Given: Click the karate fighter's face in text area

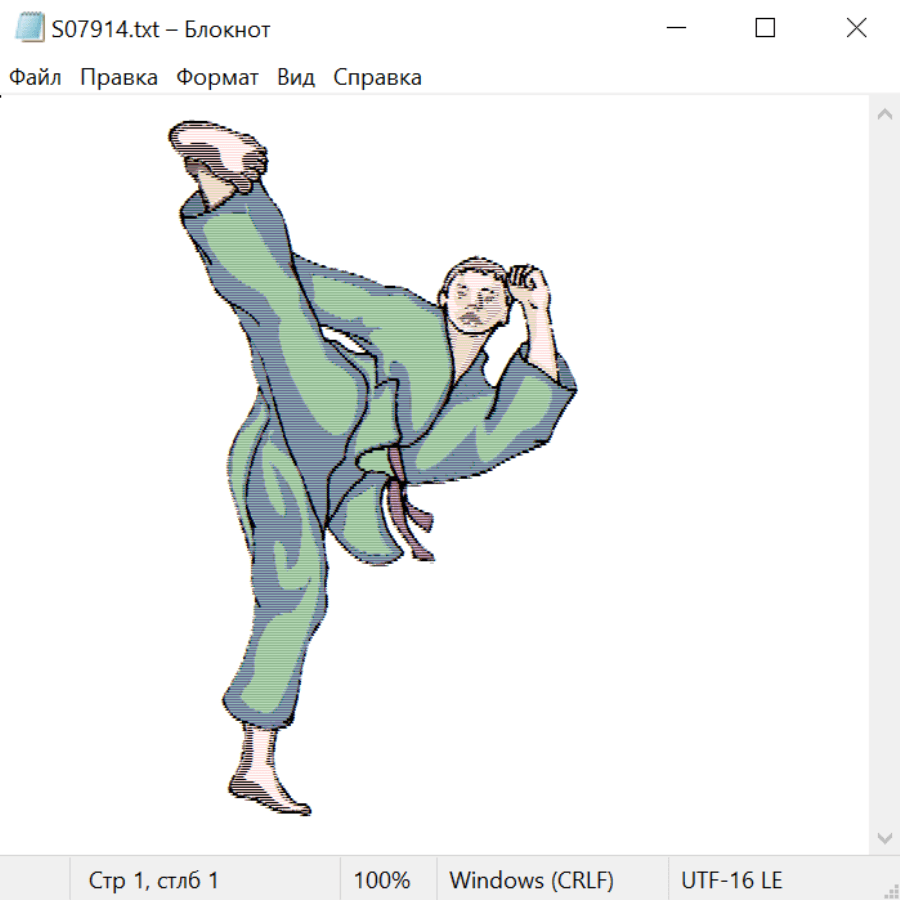Looking at the screenshot, I should coord(474,302).
